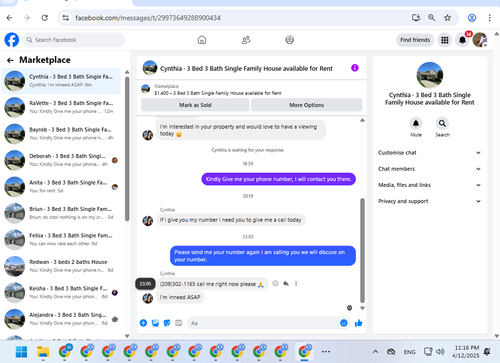Viewport: 500px width, 363px height.
Task: Open the Deborah conversation in the list
Action: point(61,160)
